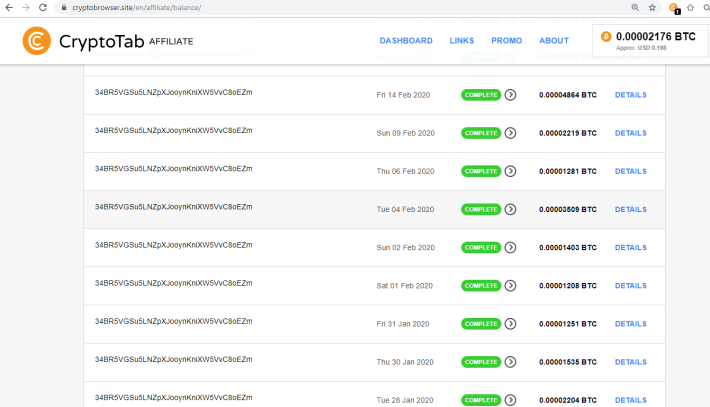Click arrow circle icon on Sun 09 Feb row
Screen dimensions: 710x407
510,133
